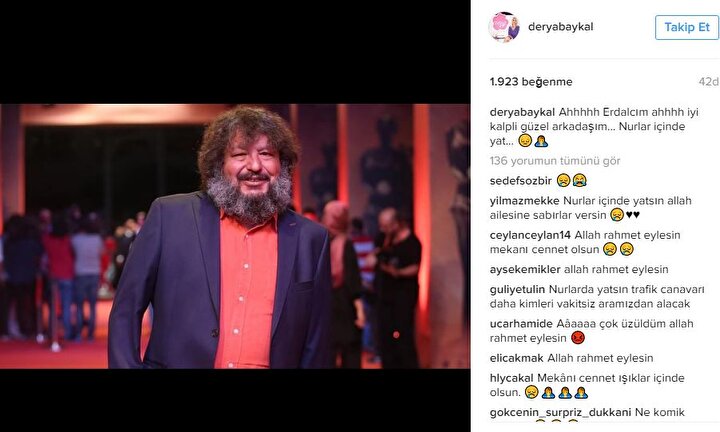This screenshot has width=720, height=432.
Task: Open elicakmak commenter profile
Action: tap(517, 358)
